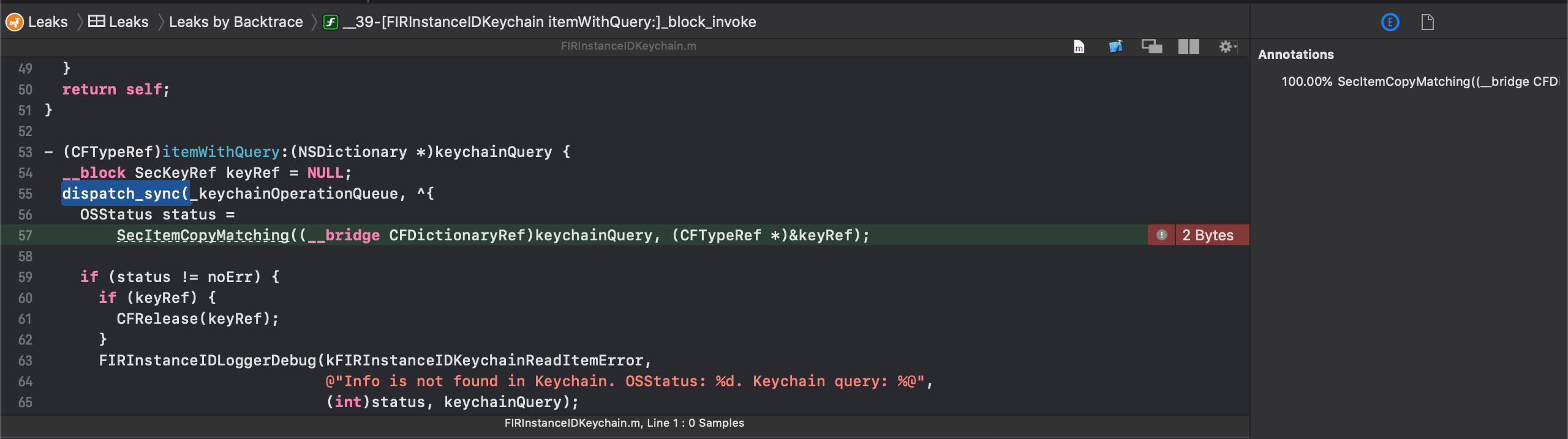Toggle the overlapping windows display icon
This screenshot has width=1568, height=439.
tap(1151, 47)
